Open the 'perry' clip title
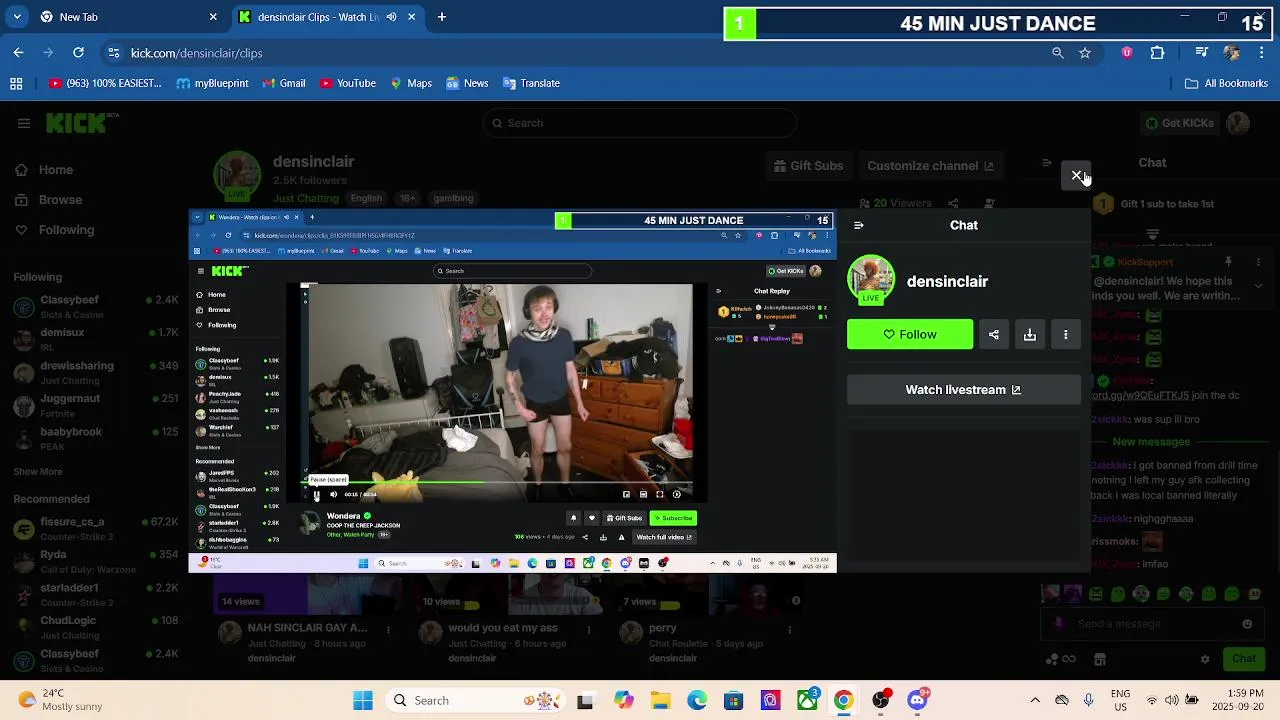The image size is (1280, 720). tap(663, 628)
